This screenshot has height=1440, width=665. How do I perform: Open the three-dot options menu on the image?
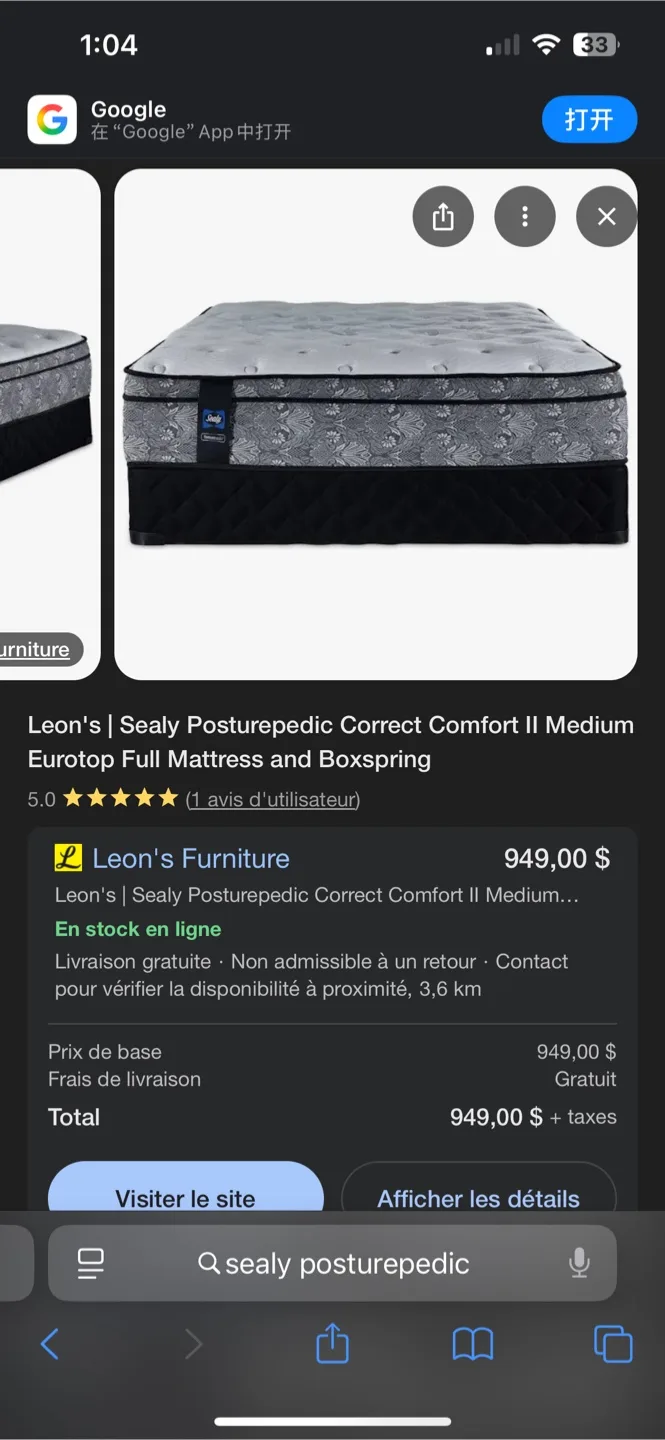click(x=525, y=216)
